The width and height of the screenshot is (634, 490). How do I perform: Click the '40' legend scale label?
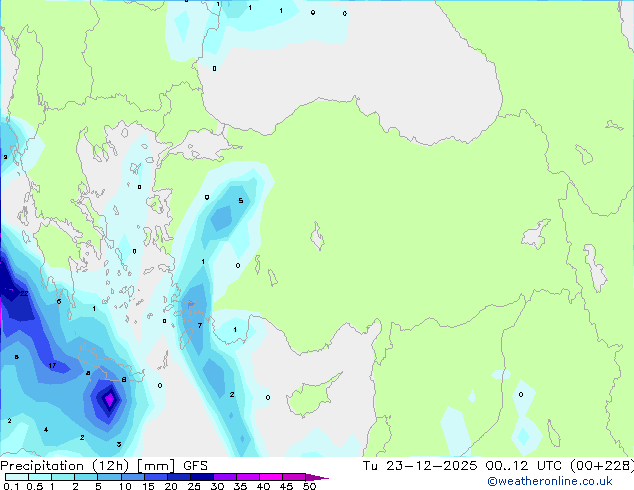264,486
